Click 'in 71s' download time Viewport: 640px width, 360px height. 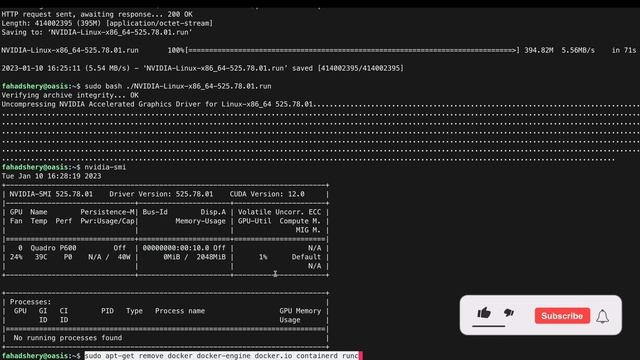624,50
